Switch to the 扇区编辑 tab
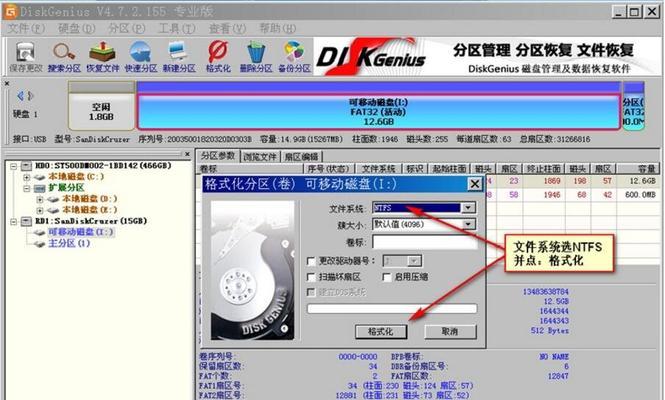 pos(301,157)
